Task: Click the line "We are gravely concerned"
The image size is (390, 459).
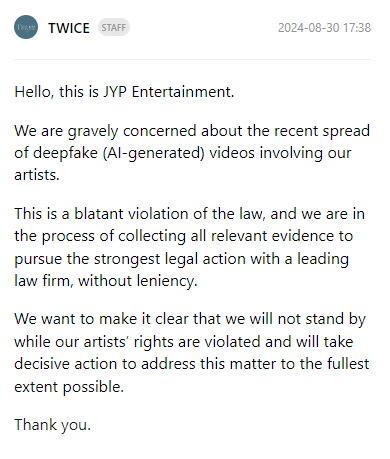Action: click(192, 131)
